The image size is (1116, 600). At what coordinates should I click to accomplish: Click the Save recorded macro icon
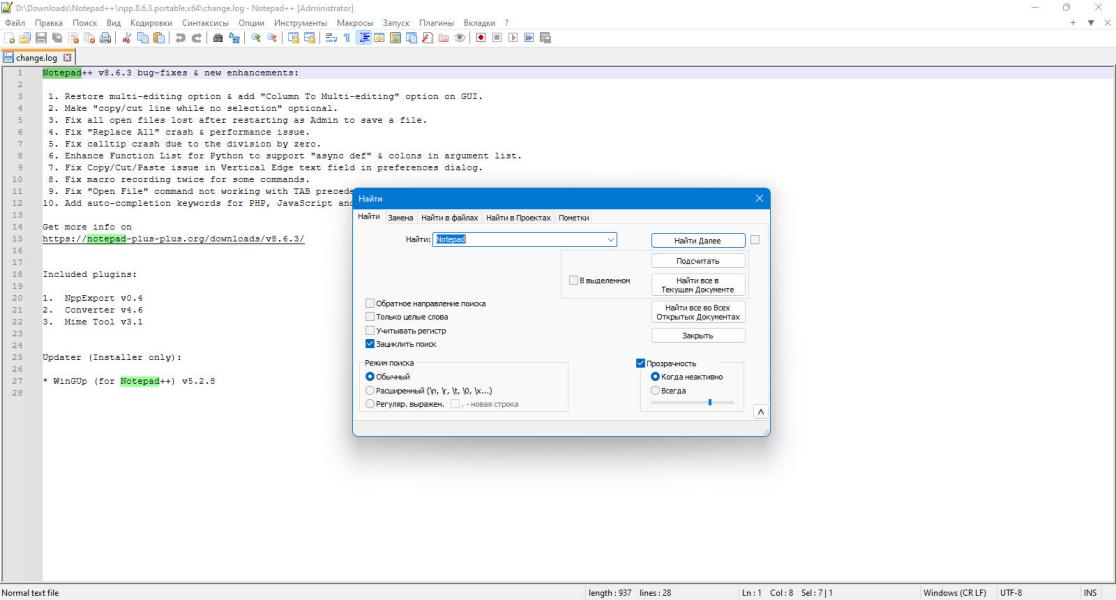546,38
